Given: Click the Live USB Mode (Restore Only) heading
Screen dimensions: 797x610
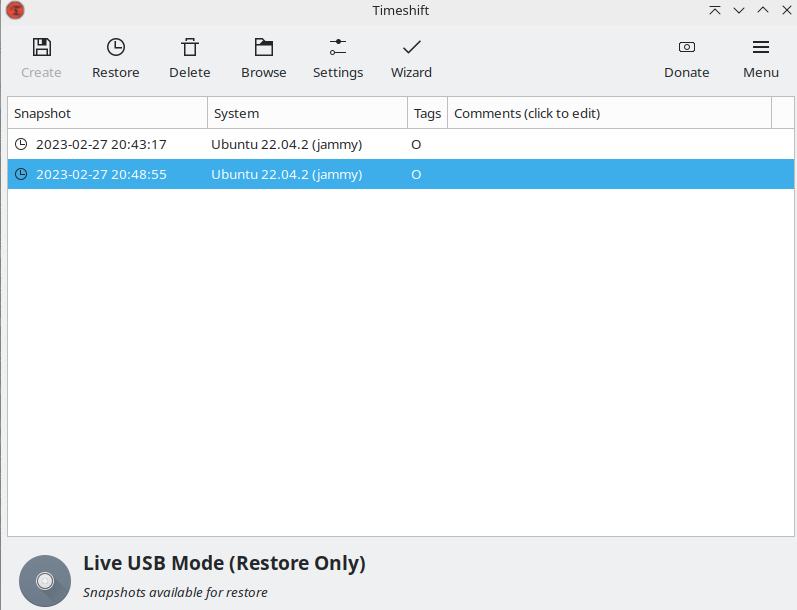Looking at the screenshot, I should 225,563.
